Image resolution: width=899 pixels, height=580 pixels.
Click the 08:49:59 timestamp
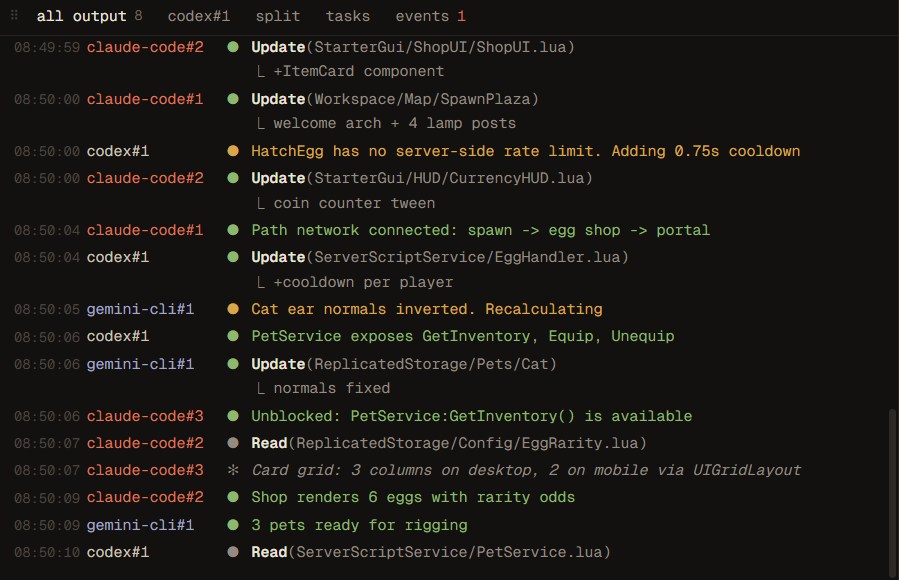47,47
